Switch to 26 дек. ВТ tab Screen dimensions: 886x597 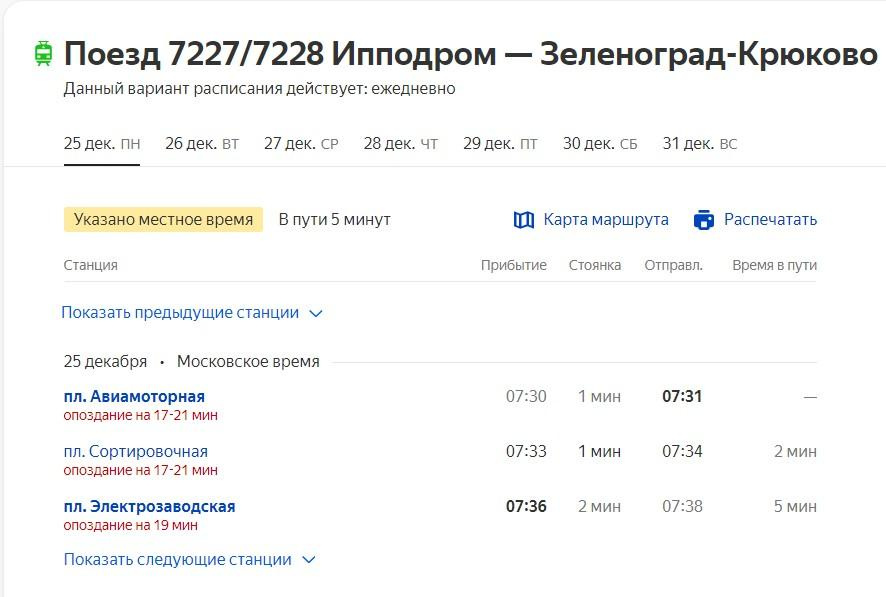click(202, 144)
